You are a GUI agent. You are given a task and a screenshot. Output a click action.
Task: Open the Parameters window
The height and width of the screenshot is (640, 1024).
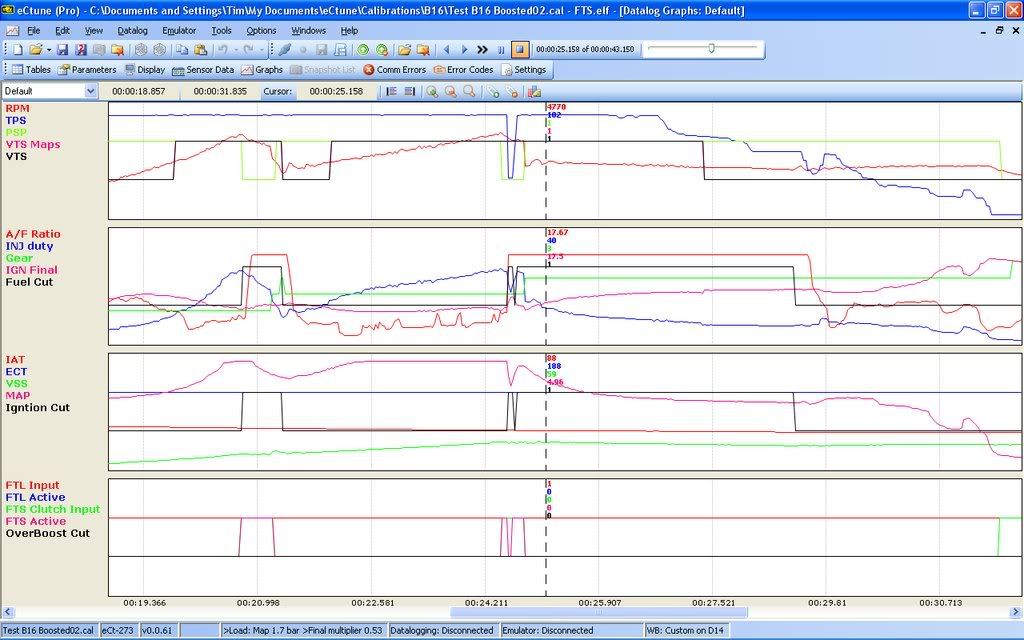click(87, 69)
